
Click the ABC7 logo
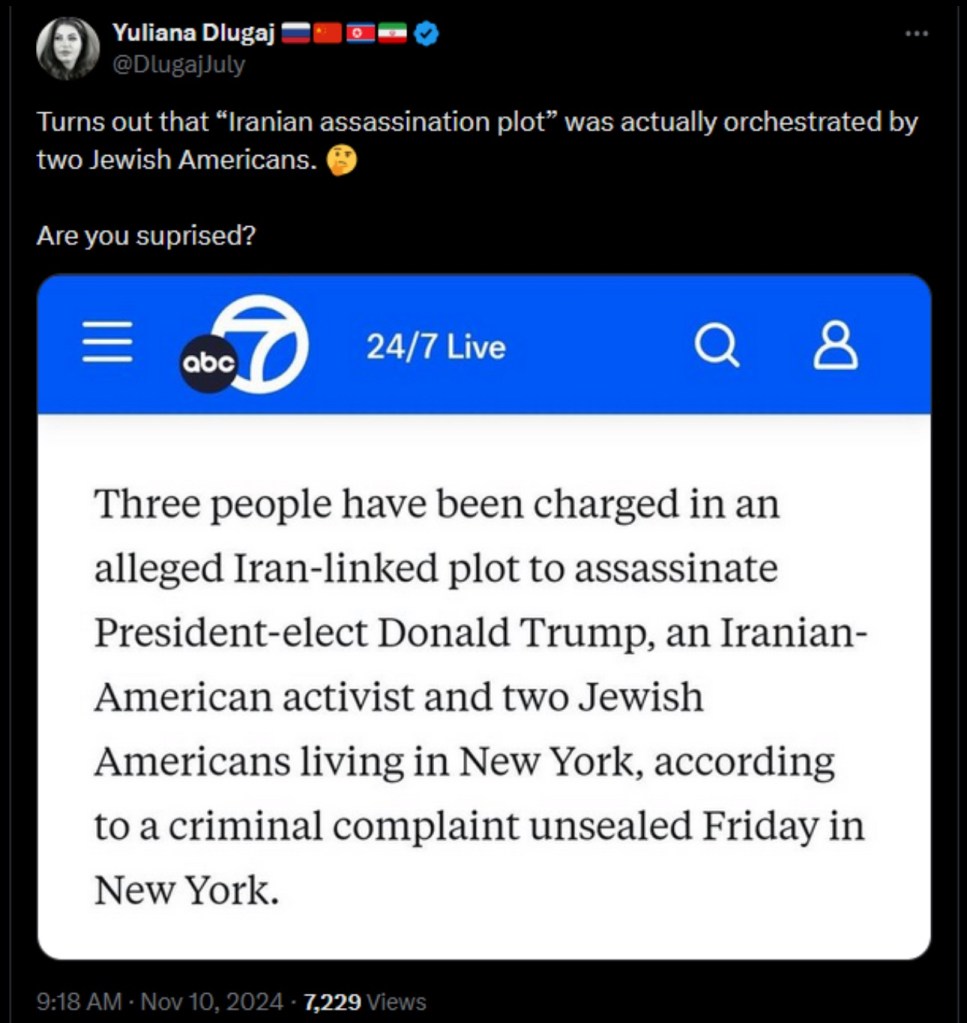(245, 346)
